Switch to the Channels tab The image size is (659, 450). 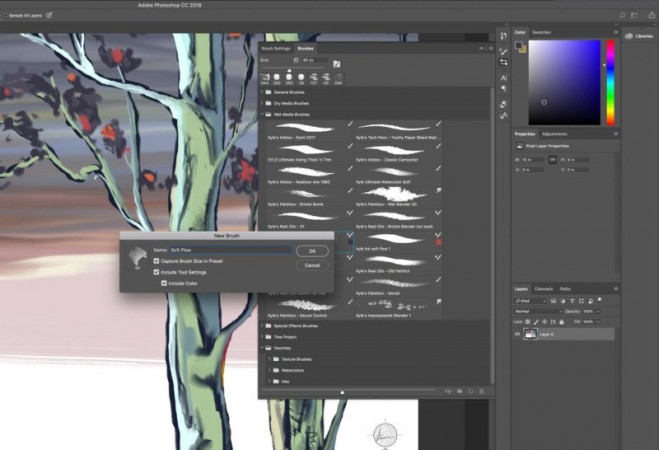tap(543, 289)
